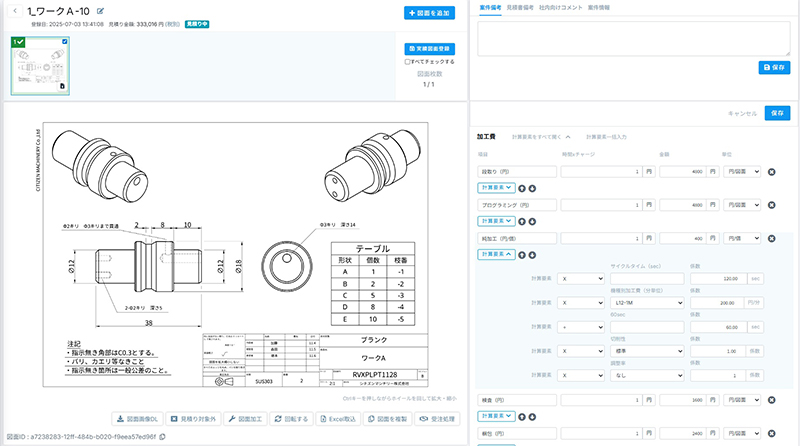Image resolution: width=800 pixels, height=446 pixels.
Task: Move the プログラミング row up with arrow icon
Action: pos(521,221)
